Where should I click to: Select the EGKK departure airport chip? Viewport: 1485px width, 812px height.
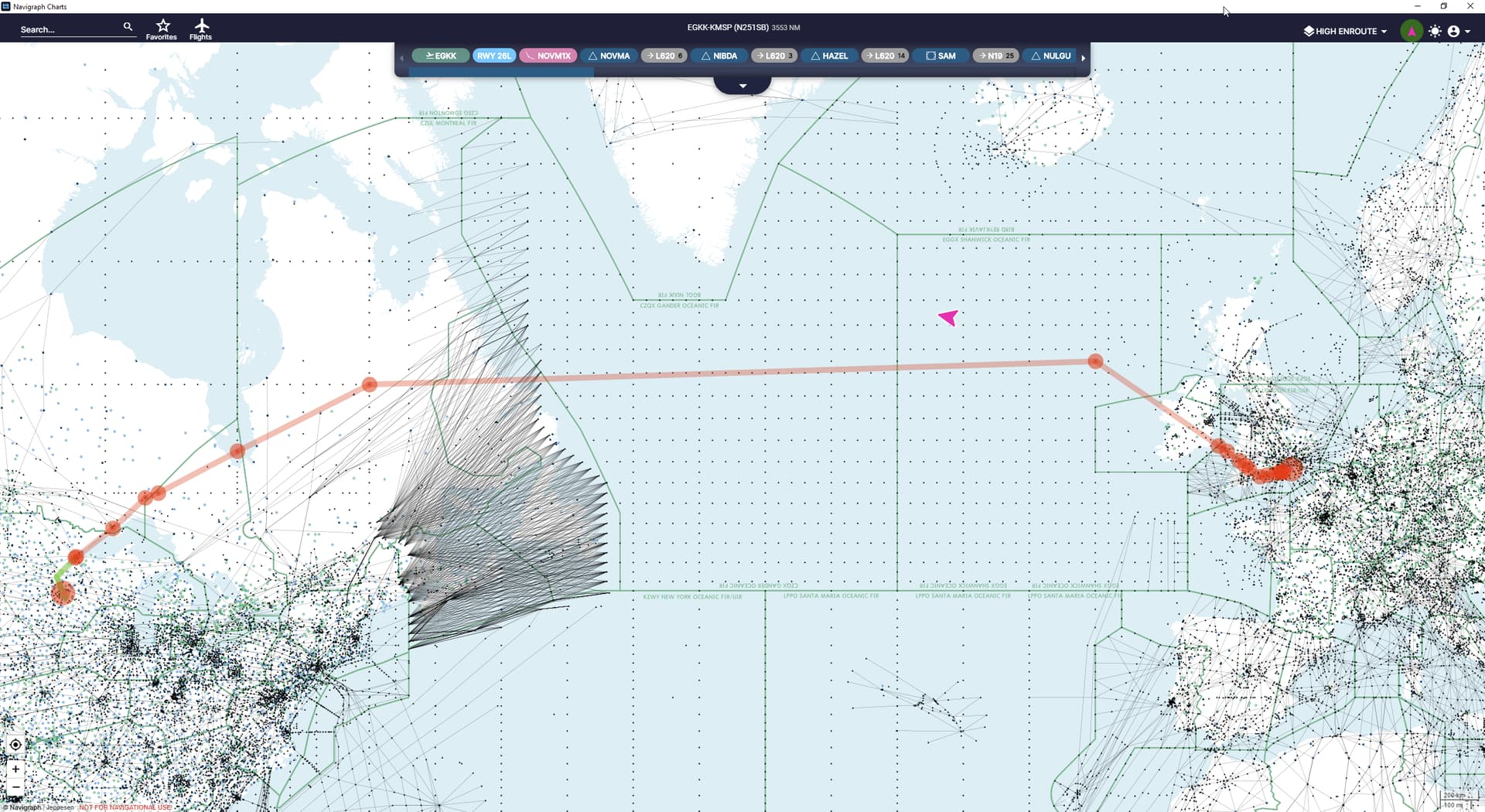[441, 56]
